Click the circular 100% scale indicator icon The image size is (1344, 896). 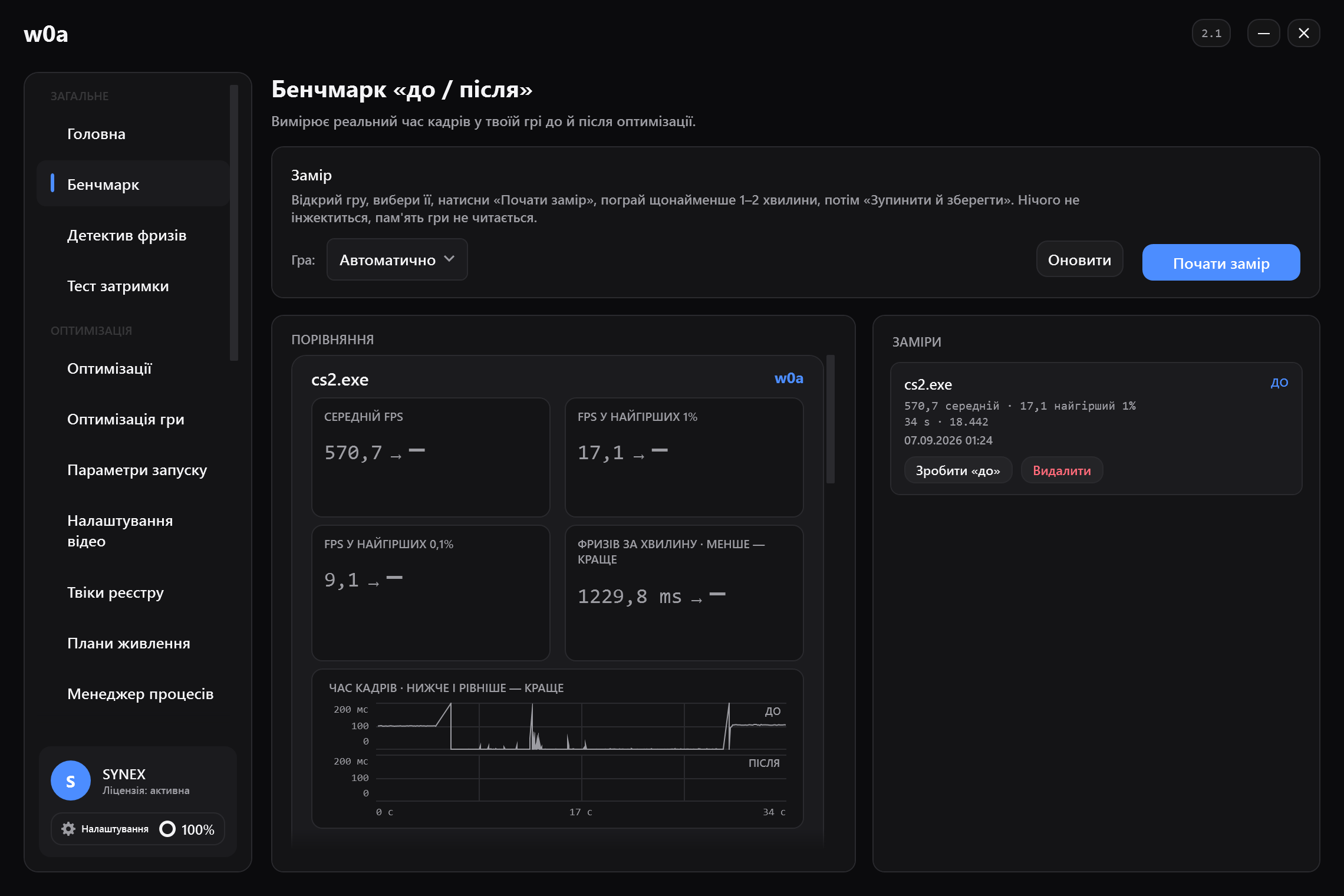167,829
